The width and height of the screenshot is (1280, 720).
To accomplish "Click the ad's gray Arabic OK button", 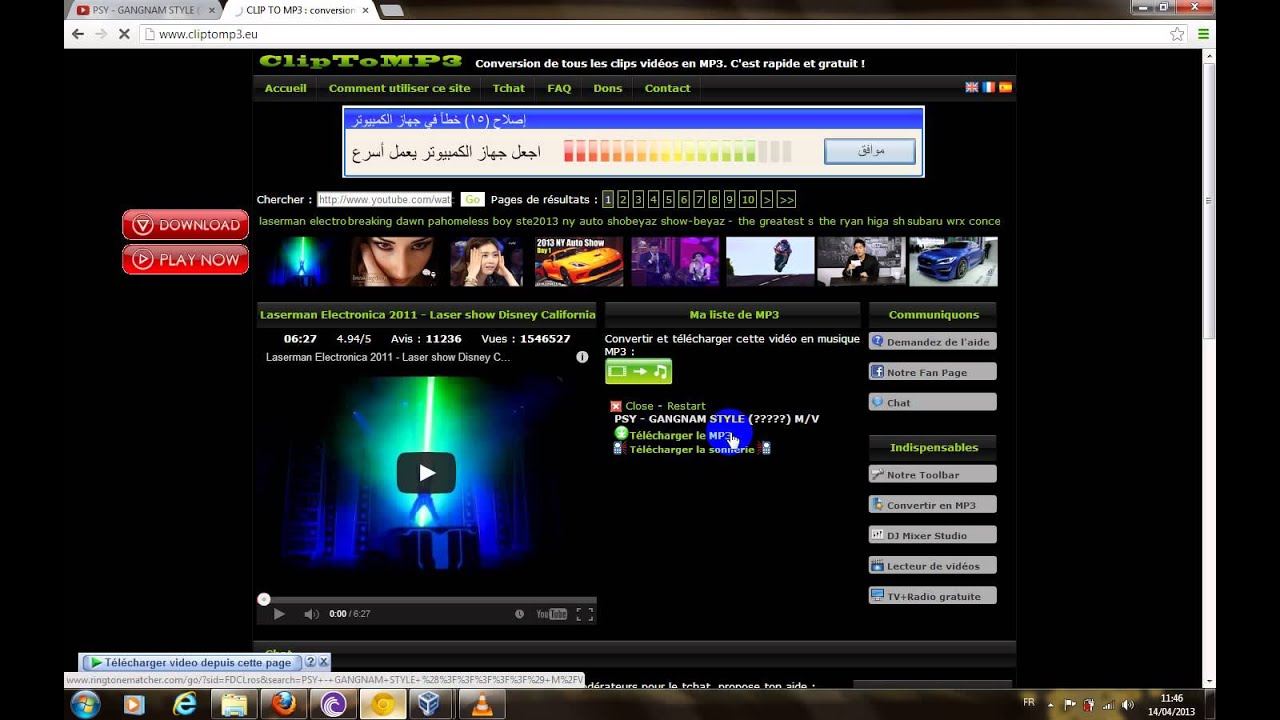I will pos(869,151).
